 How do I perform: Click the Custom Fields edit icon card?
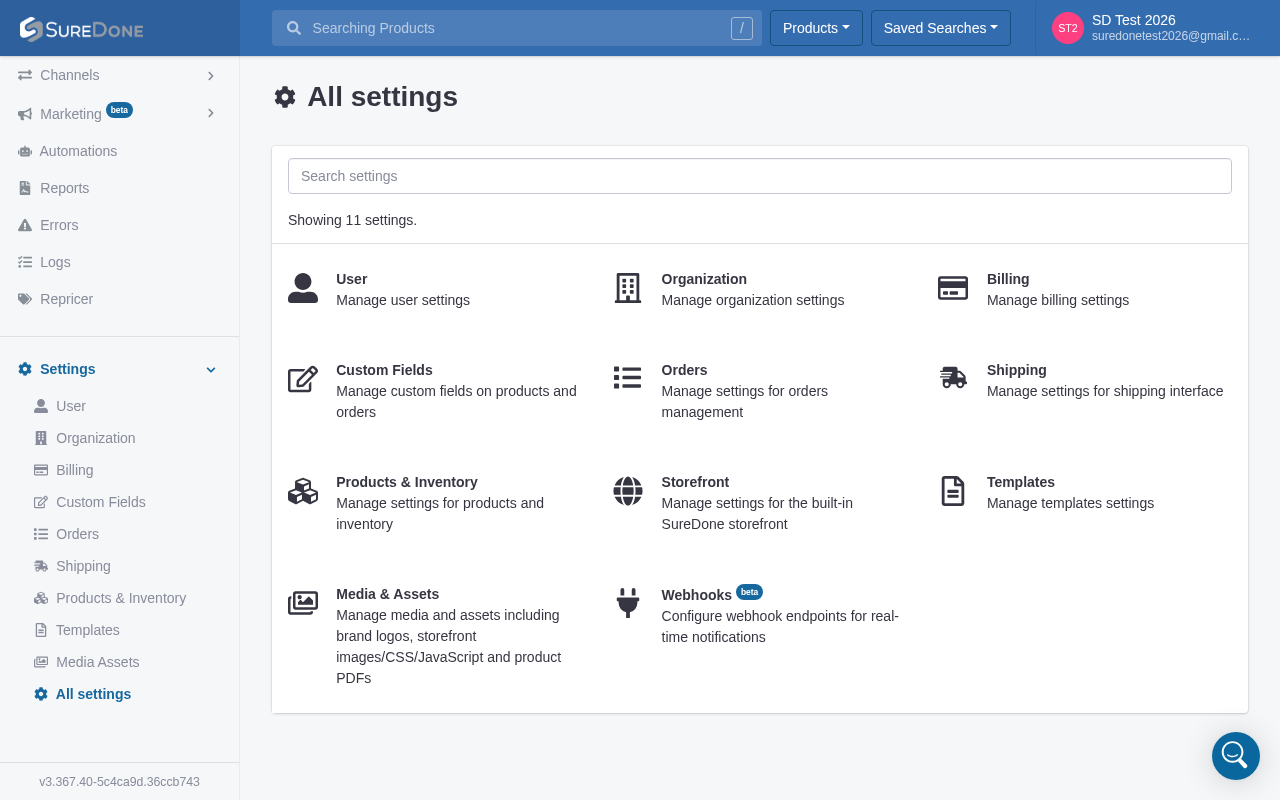click(x=303, y=379)
